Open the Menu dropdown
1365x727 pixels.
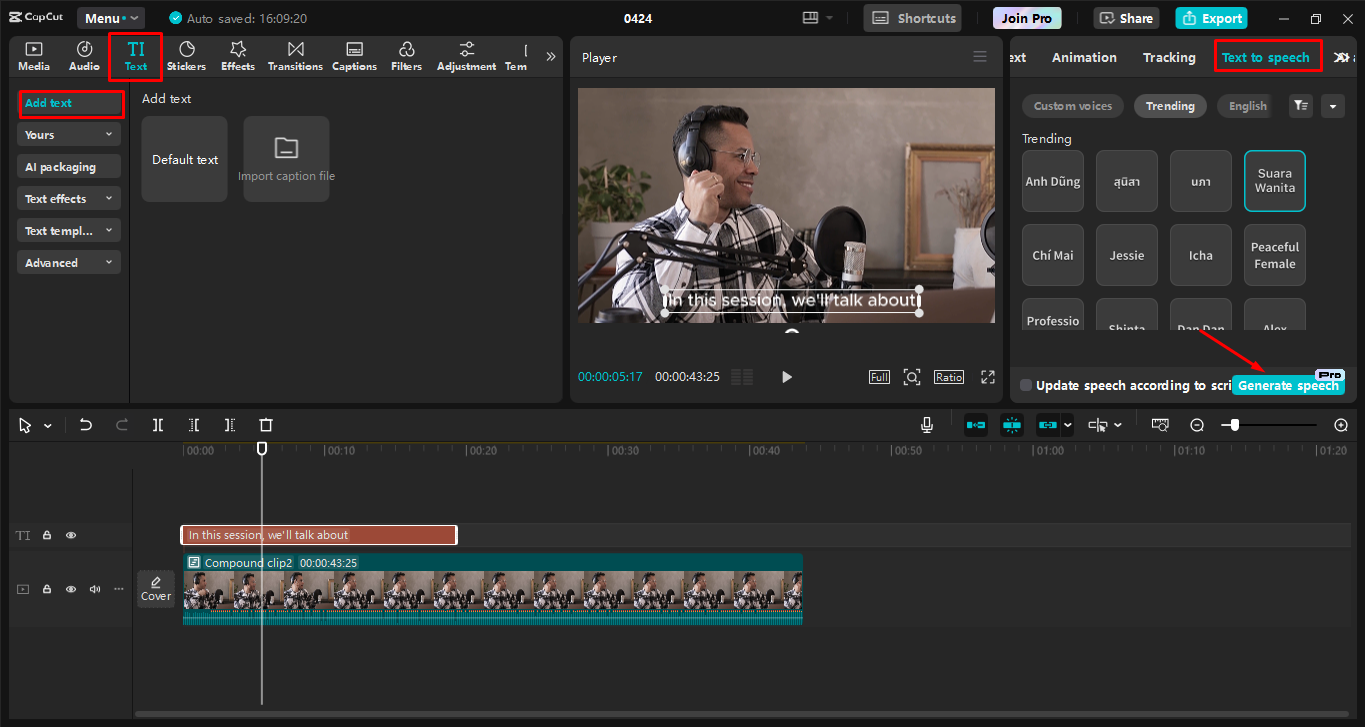(x=110, y=18)
